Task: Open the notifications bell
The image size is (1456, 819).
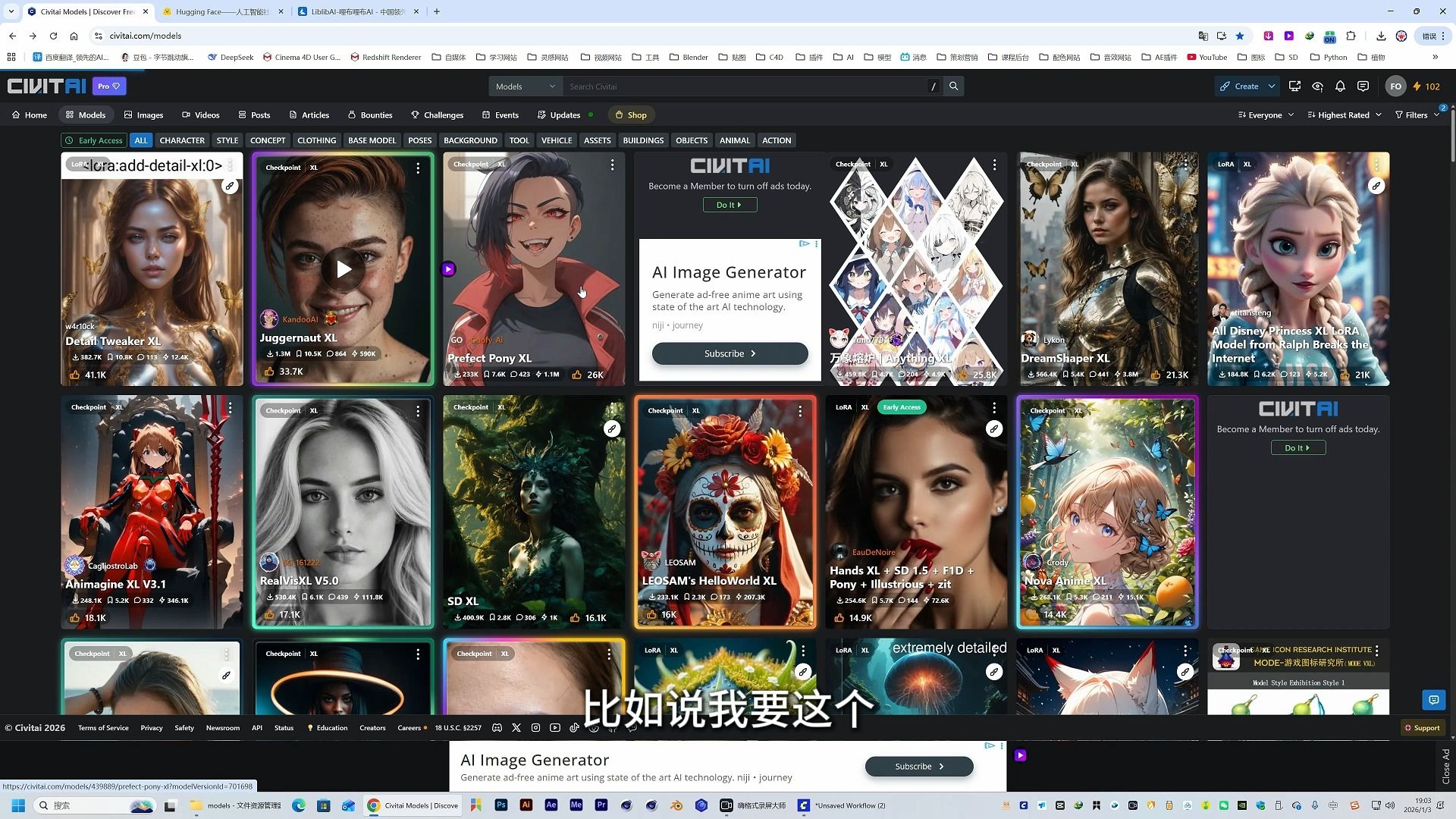Action: click(x=1340, y=86)
